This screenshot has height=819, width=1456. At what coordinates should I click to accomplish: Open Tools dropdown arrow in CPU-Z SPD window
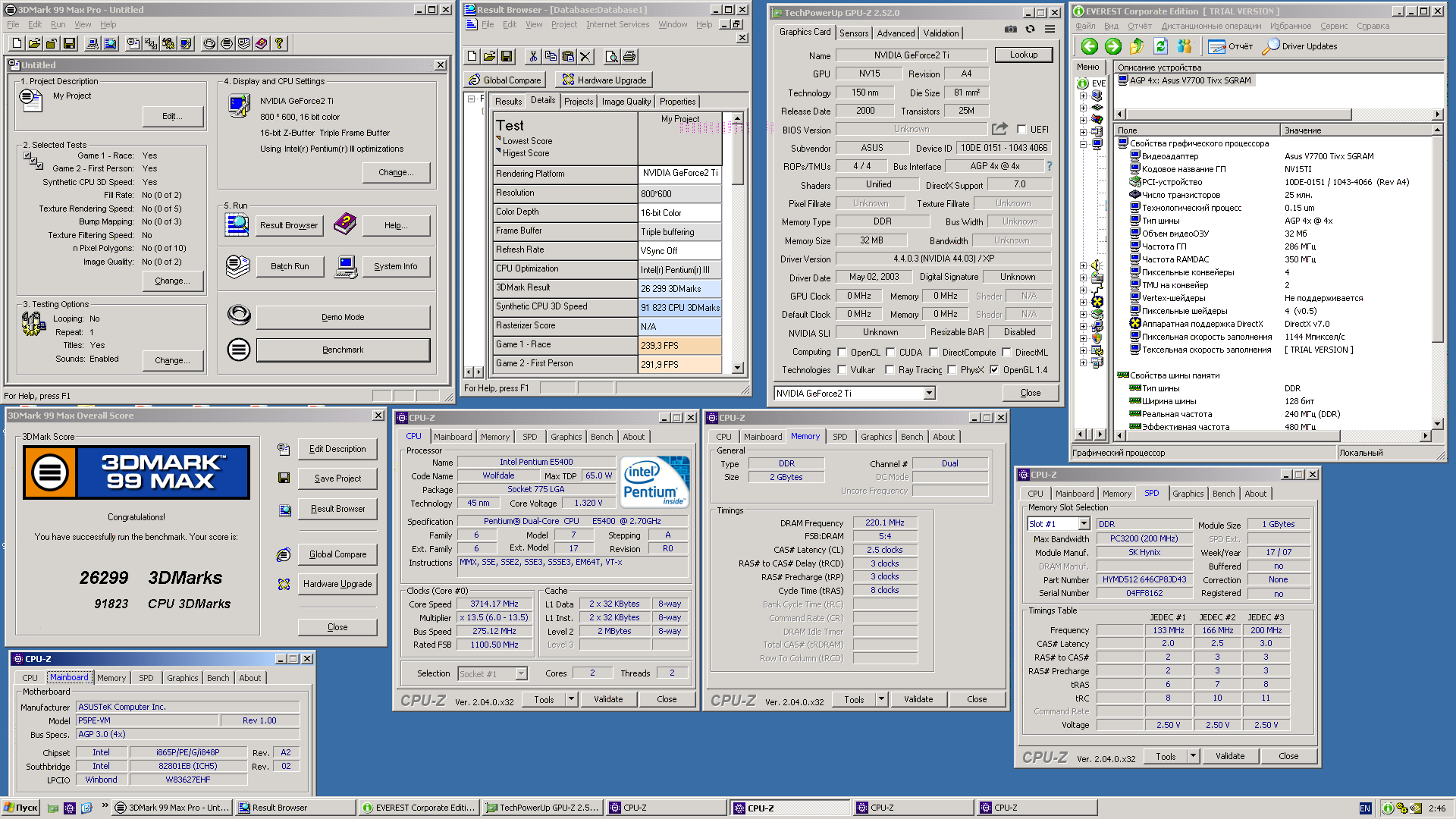tap(1194, 756)
